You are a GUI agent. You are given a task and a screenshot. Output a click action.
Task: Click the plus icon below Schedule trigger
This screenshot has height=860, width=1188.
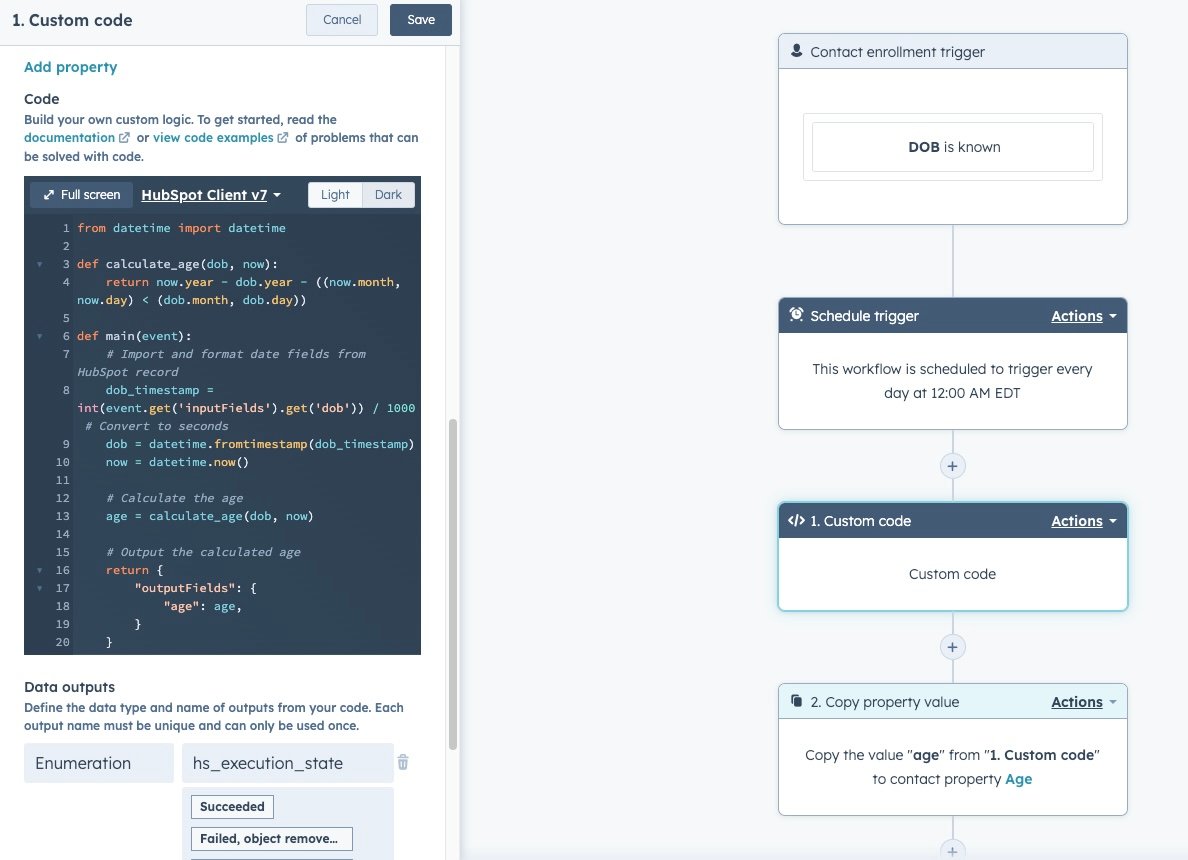pyautogui.click(x=952, y=465)
